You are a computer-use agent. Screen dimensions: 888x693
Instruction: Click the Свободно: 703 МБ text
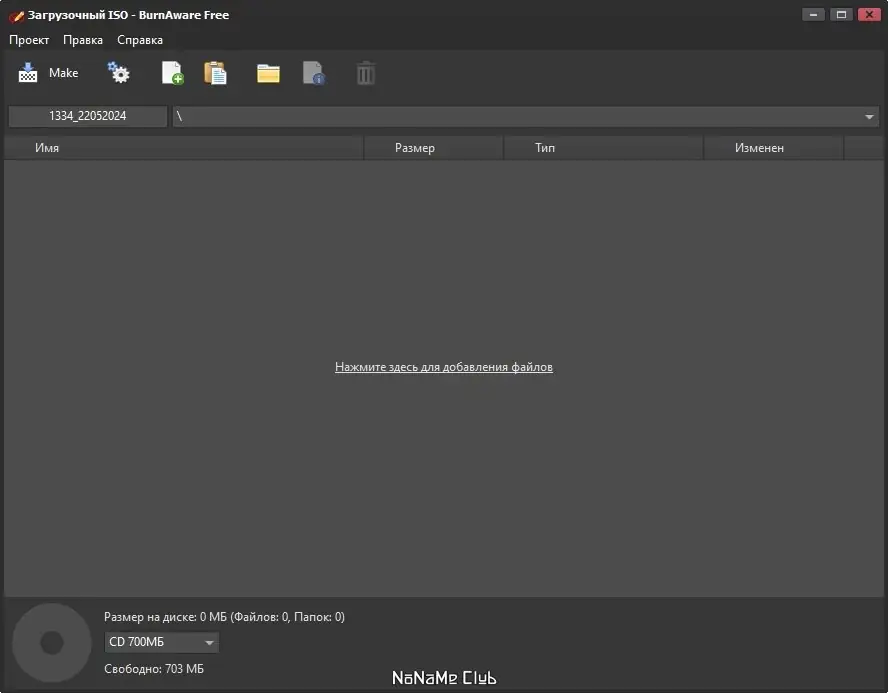click(x=154, y=669)
